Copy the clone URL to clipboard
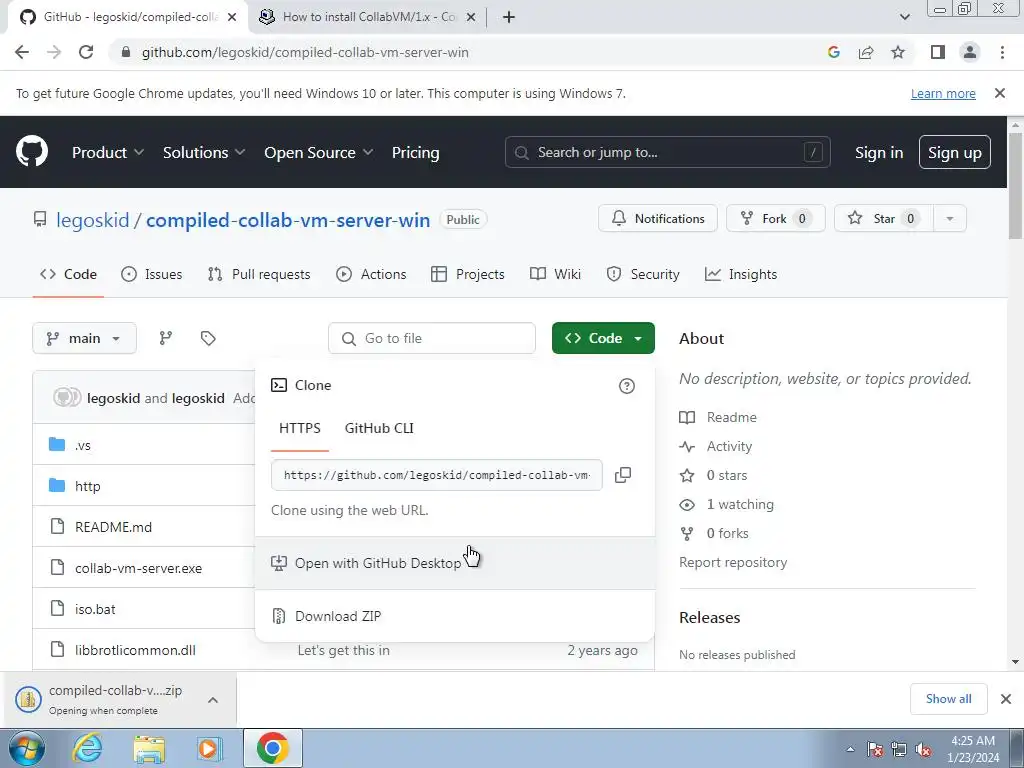 [x=622, y=475]
